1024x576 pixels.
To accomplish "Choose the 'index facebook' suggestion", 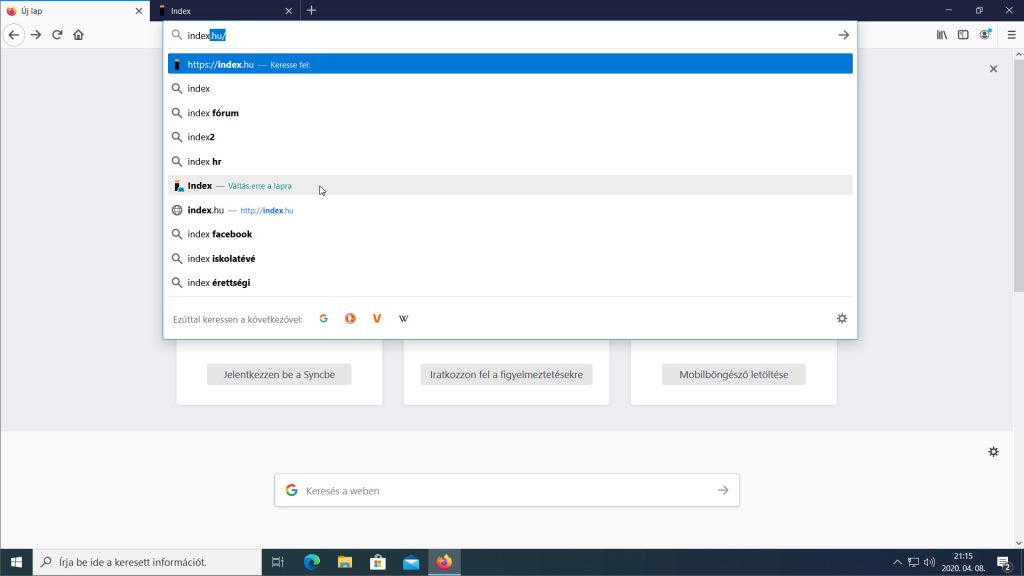I will 510,234.
